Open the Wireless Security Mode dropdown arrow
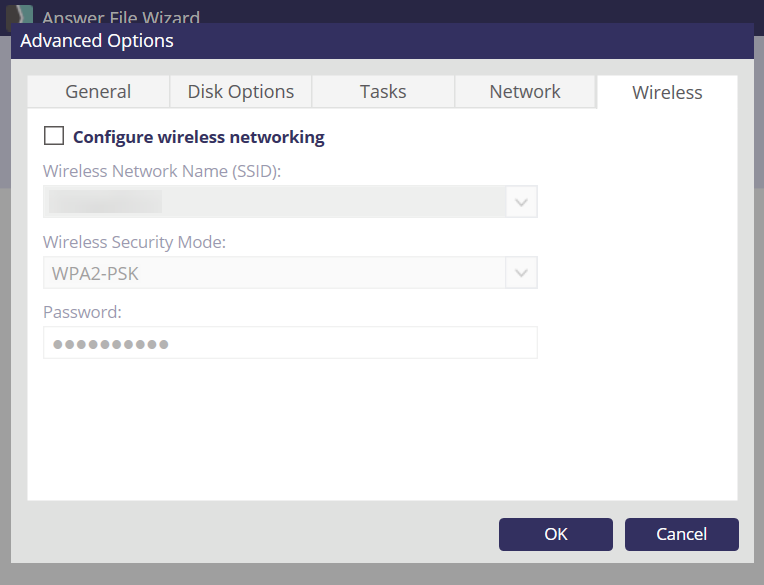The image size is (764, 585). click(x=521, y=273)
